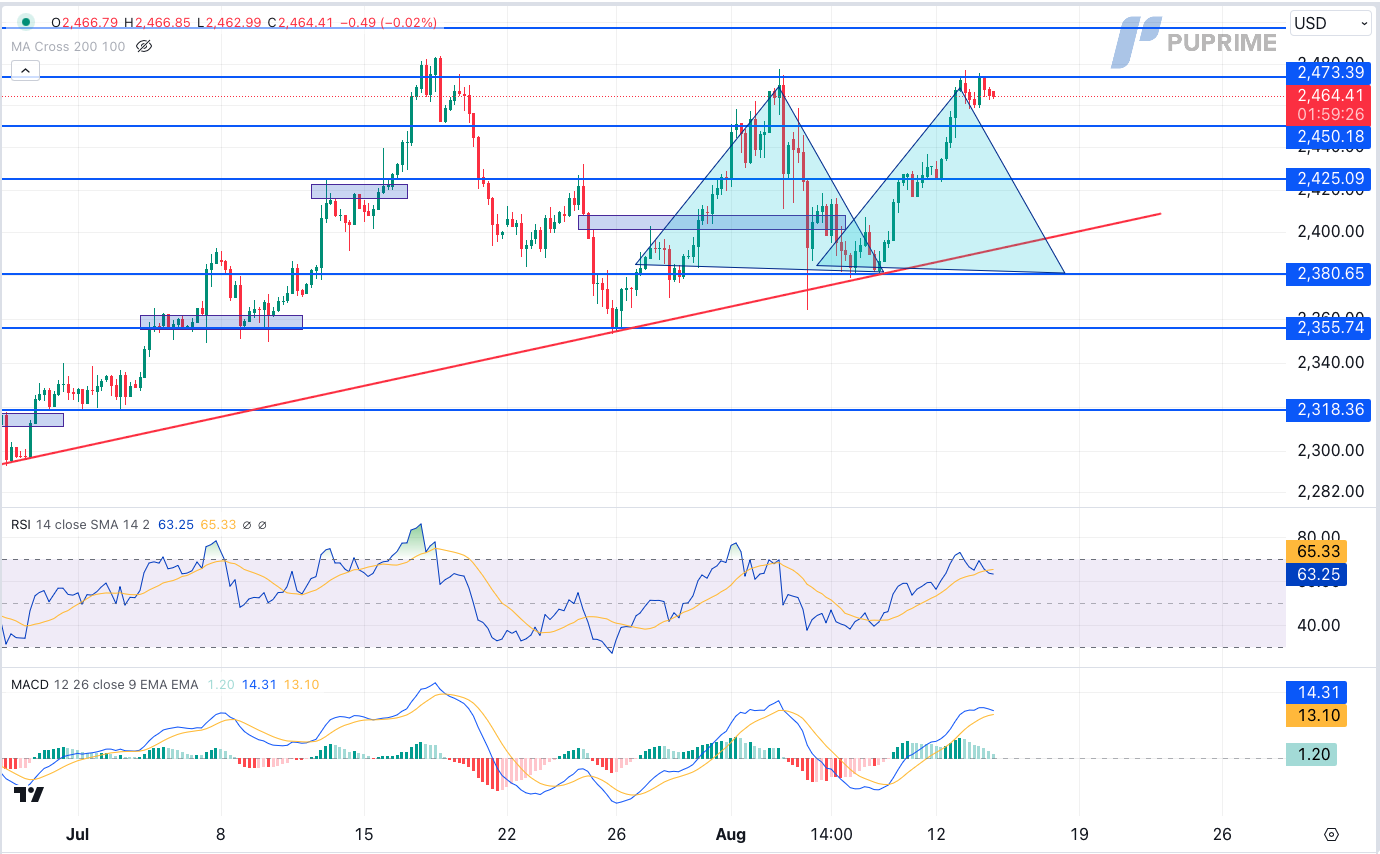
Task: Open chart settings gear near the time axis
Action: coord(1331,834)
